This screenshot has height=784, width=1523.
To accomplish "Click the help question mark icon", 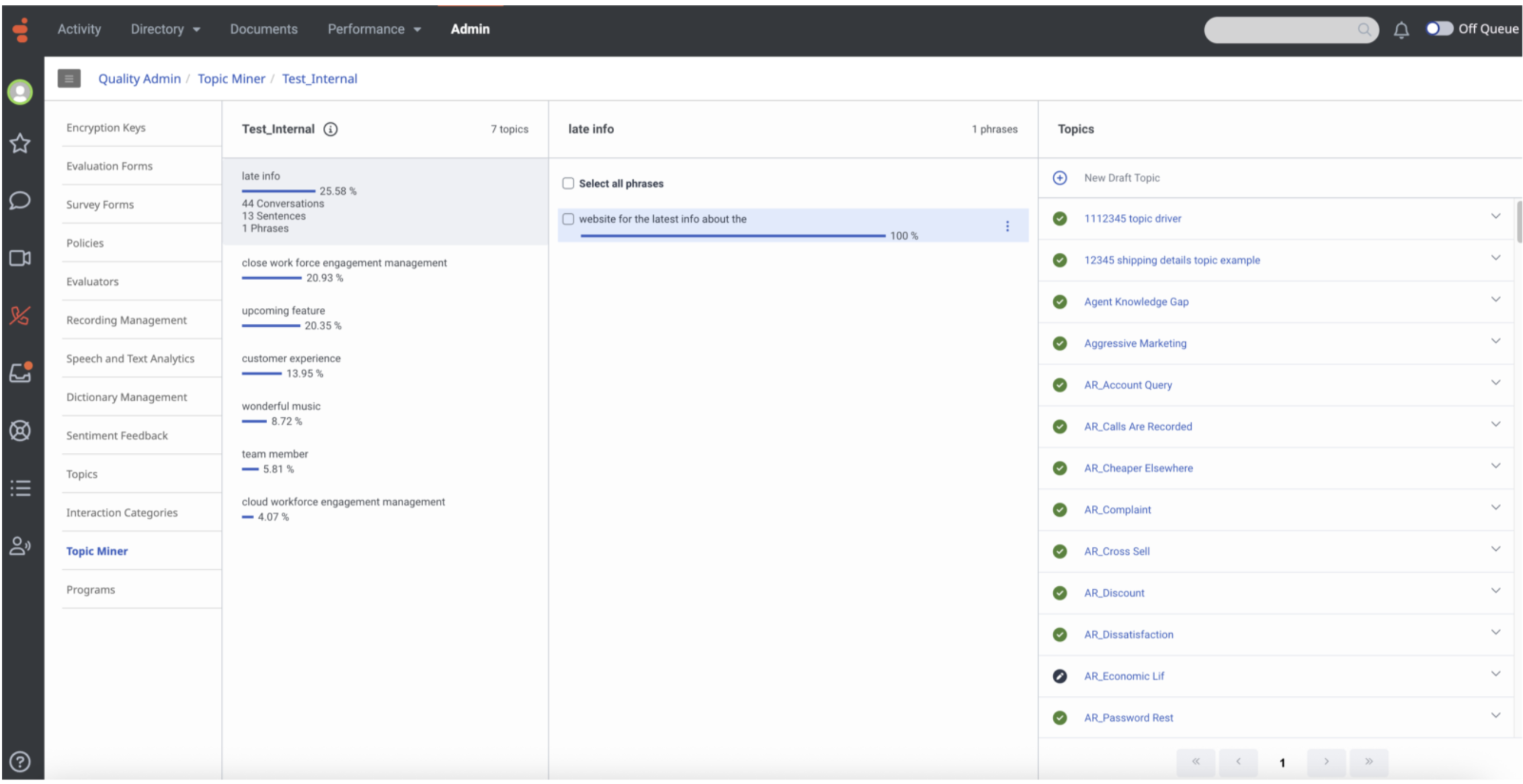I will [x=20, y=762].
